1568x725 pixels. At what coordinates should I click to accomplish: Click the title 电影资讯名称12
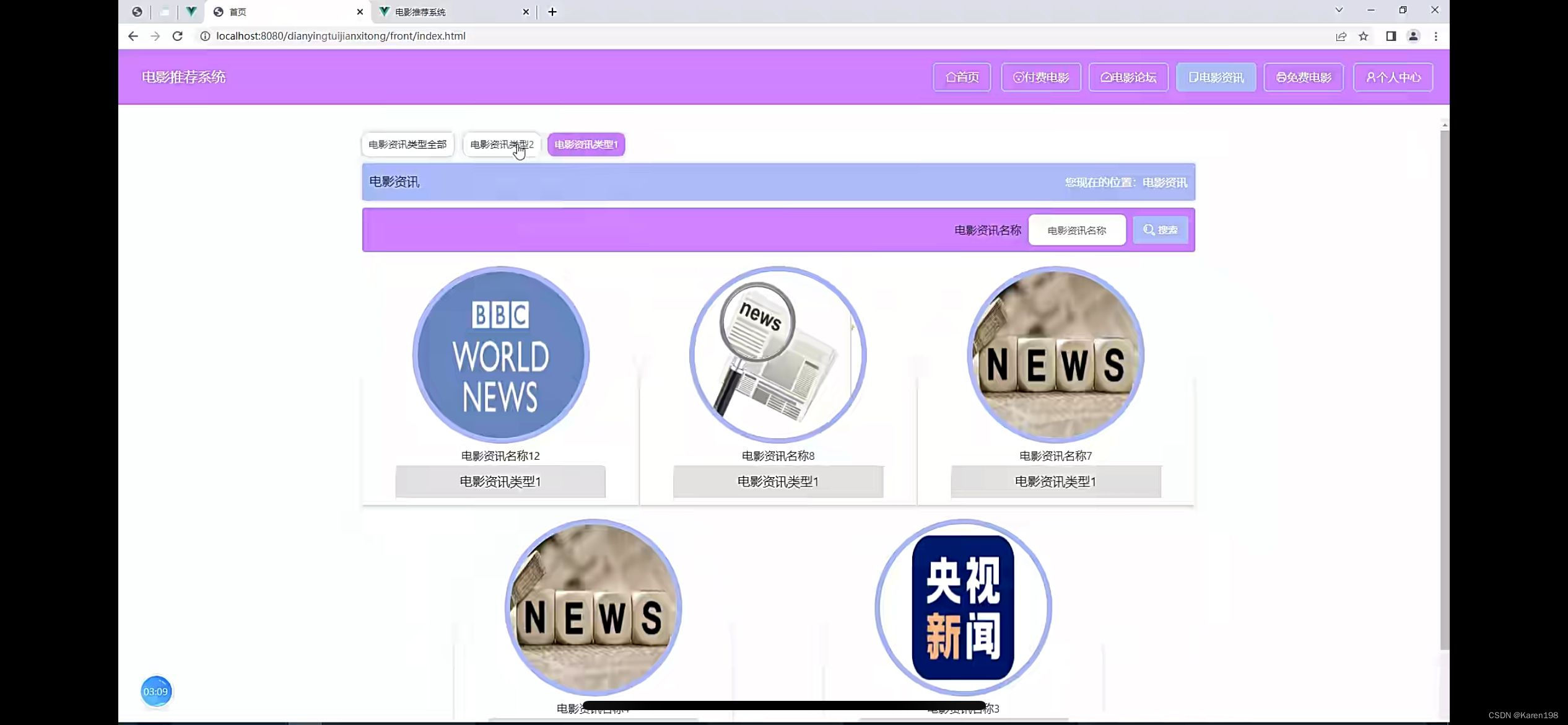500,456
